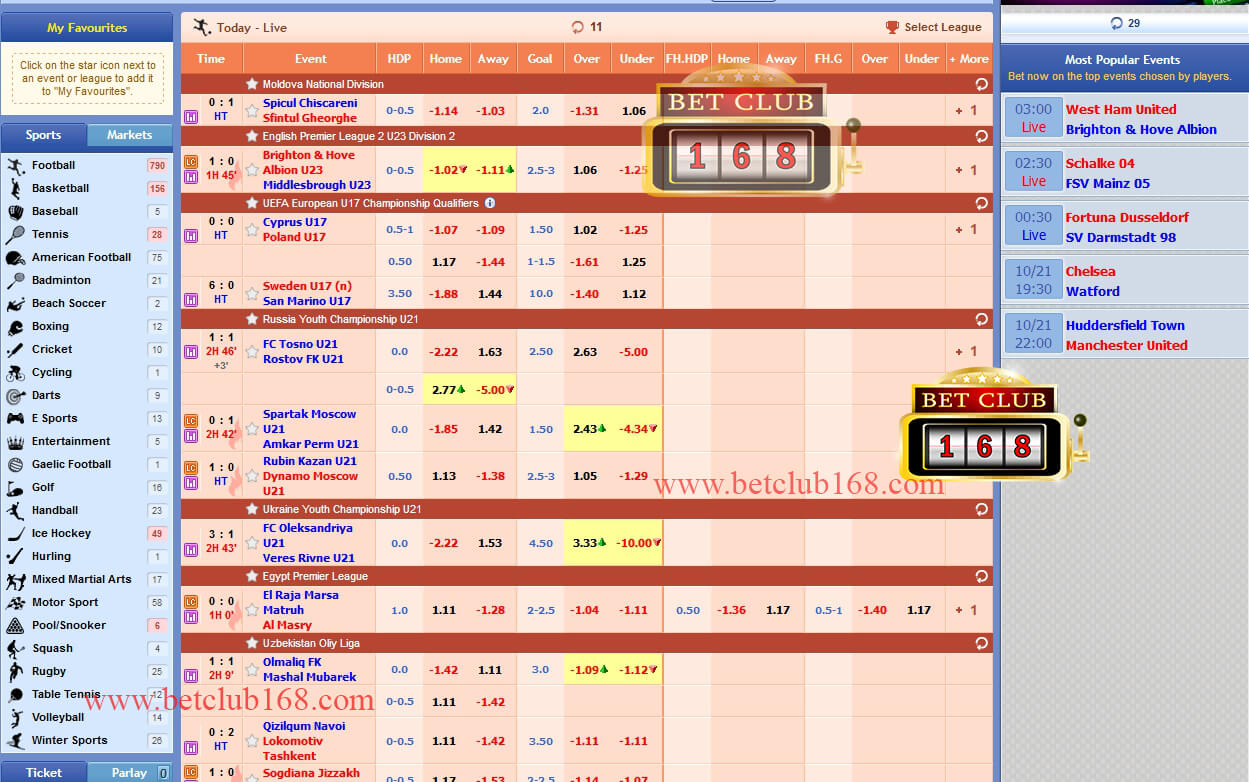Pick home odds 2.77 in FC Tosno second line
Viewport: 1249px width, 782px height.
coord(445,390)
